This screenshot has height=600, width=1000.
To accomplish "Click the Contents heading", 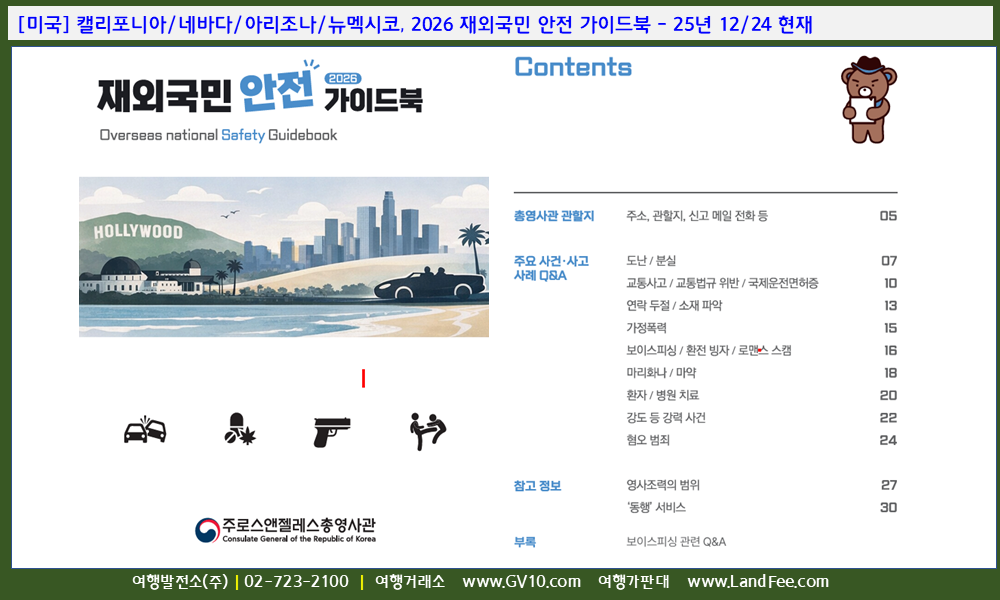I will point(573,67).
